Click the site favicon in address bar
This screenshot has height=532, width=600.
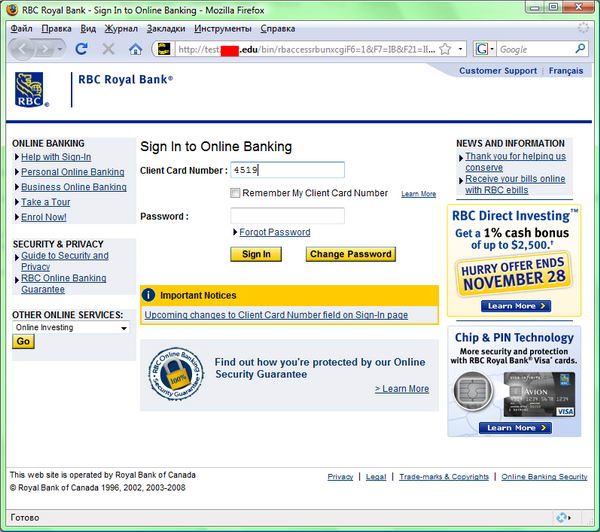coord(164,49)
